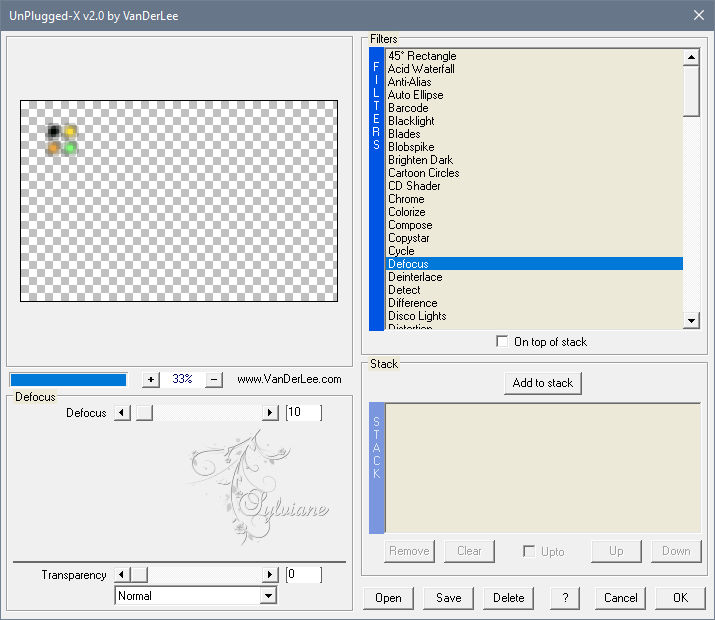Click the blue progress bar

[68, 380]
